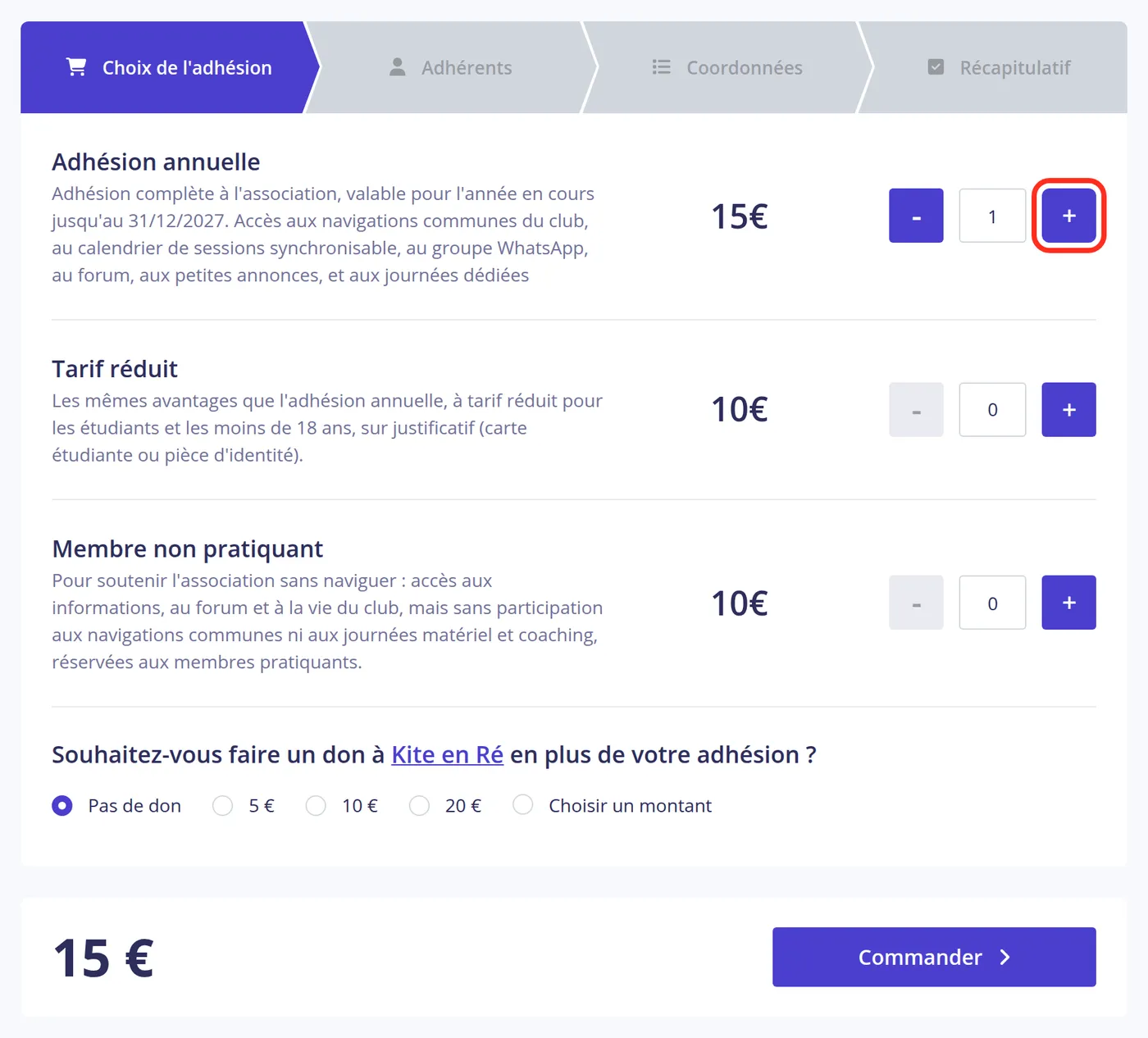The image size is (1148, 1038).
Task: Click the Commander button
Action: point(934,957)
